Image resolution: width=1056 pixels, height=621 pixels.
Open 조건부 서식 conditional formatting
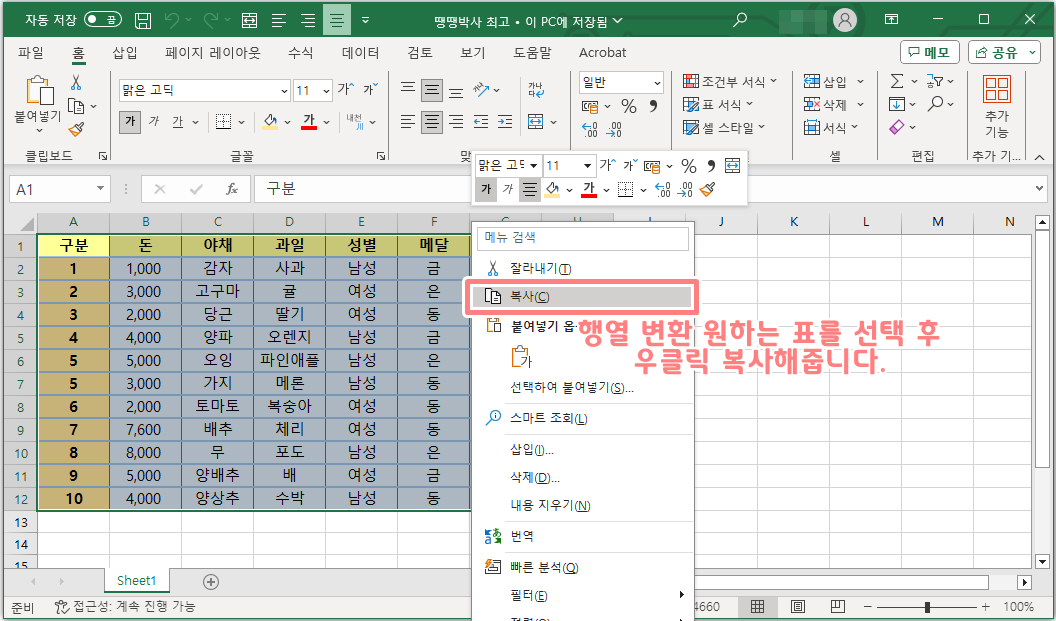point(724,80)
